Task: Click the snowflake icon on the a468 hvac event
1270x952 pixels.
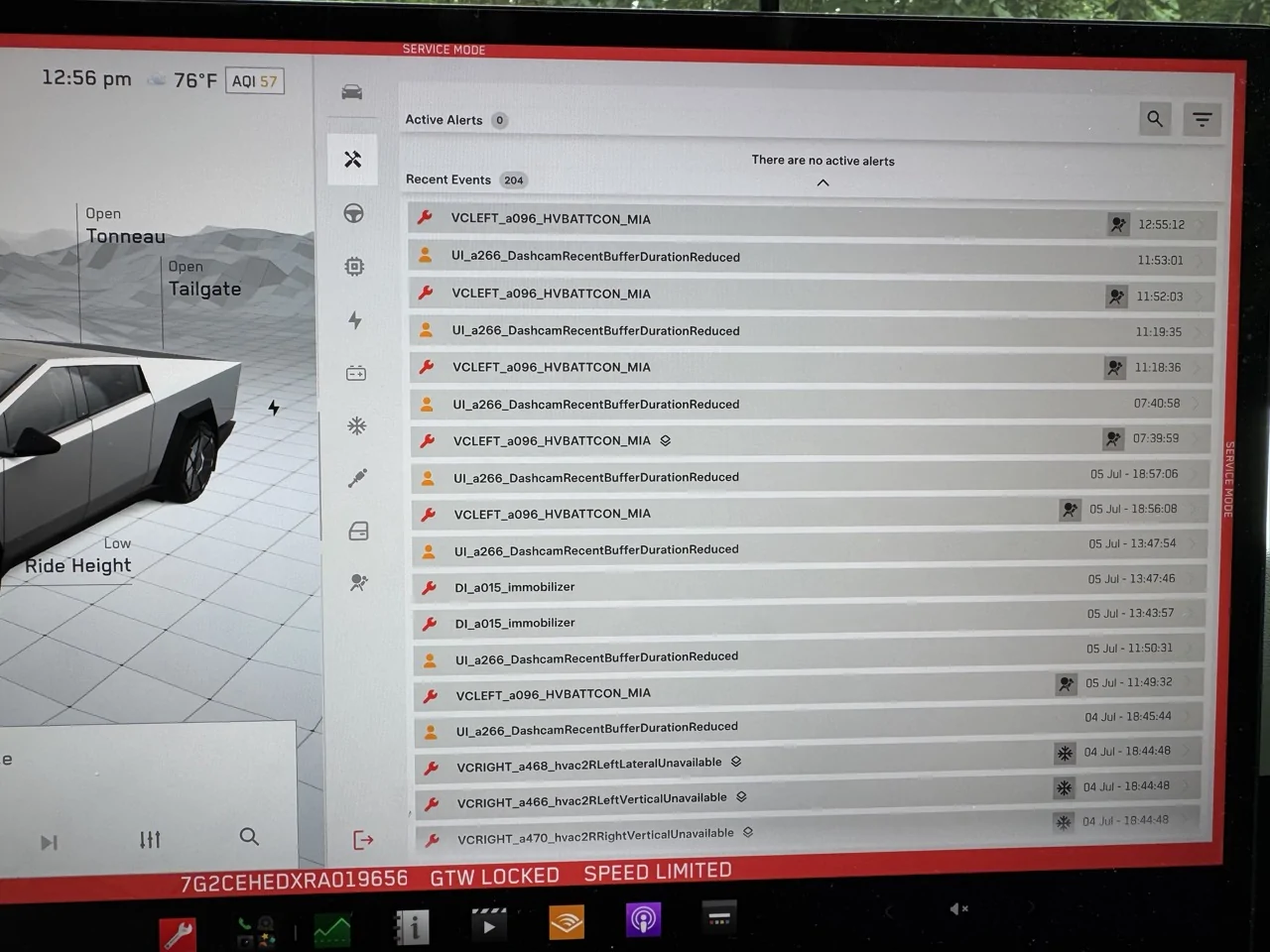Action: tap(1065, 754)
